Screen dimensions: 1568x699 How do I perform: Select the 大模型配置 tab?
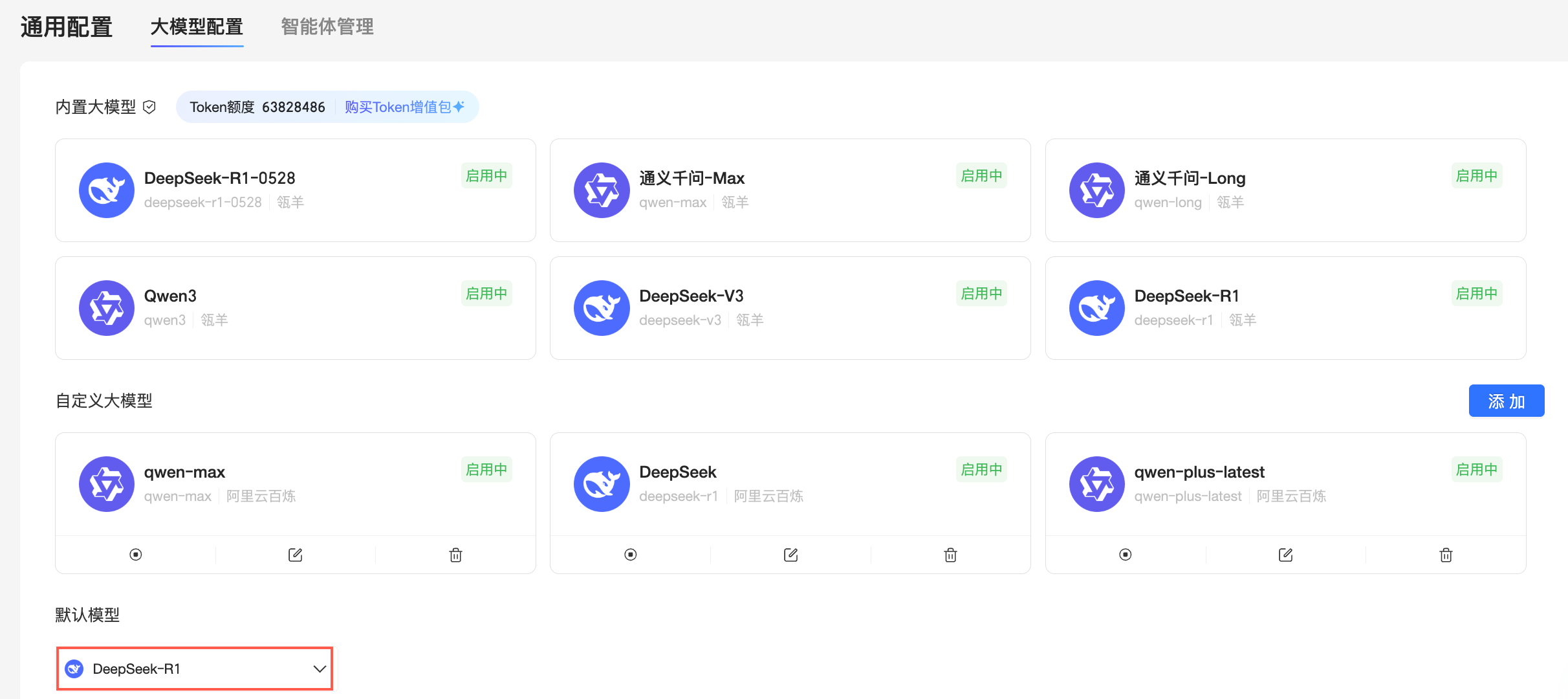[x=197, y=27]
